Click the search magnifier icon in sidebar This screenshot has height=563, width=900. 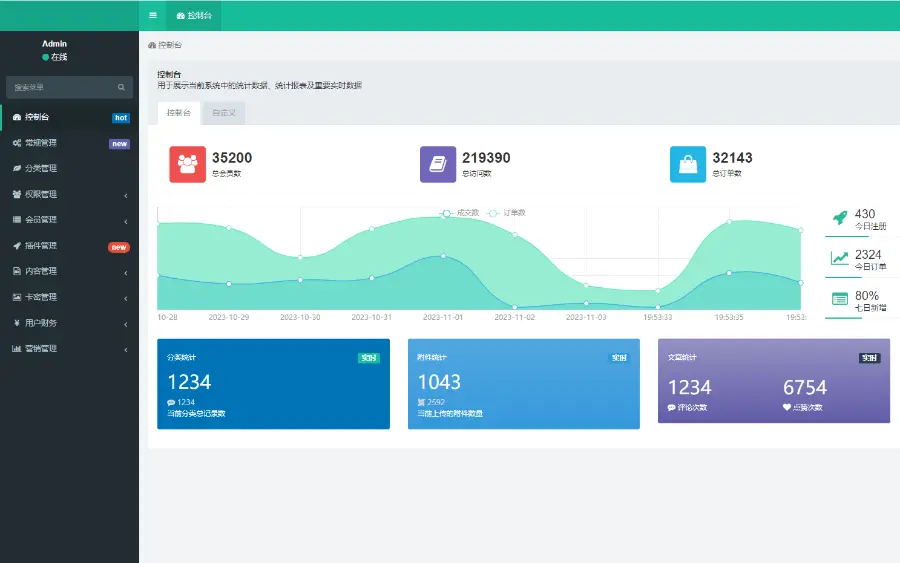(121, 87)
